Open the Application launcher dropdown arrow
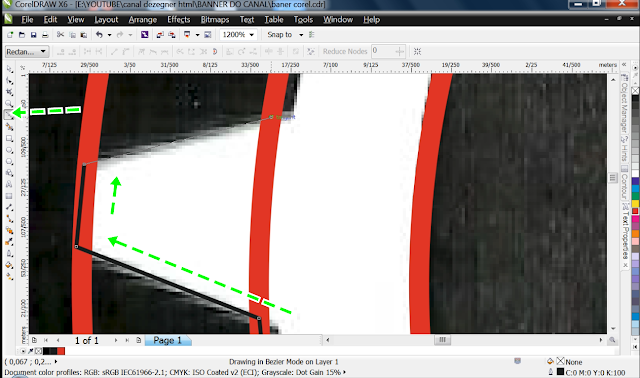 point(197,35)
